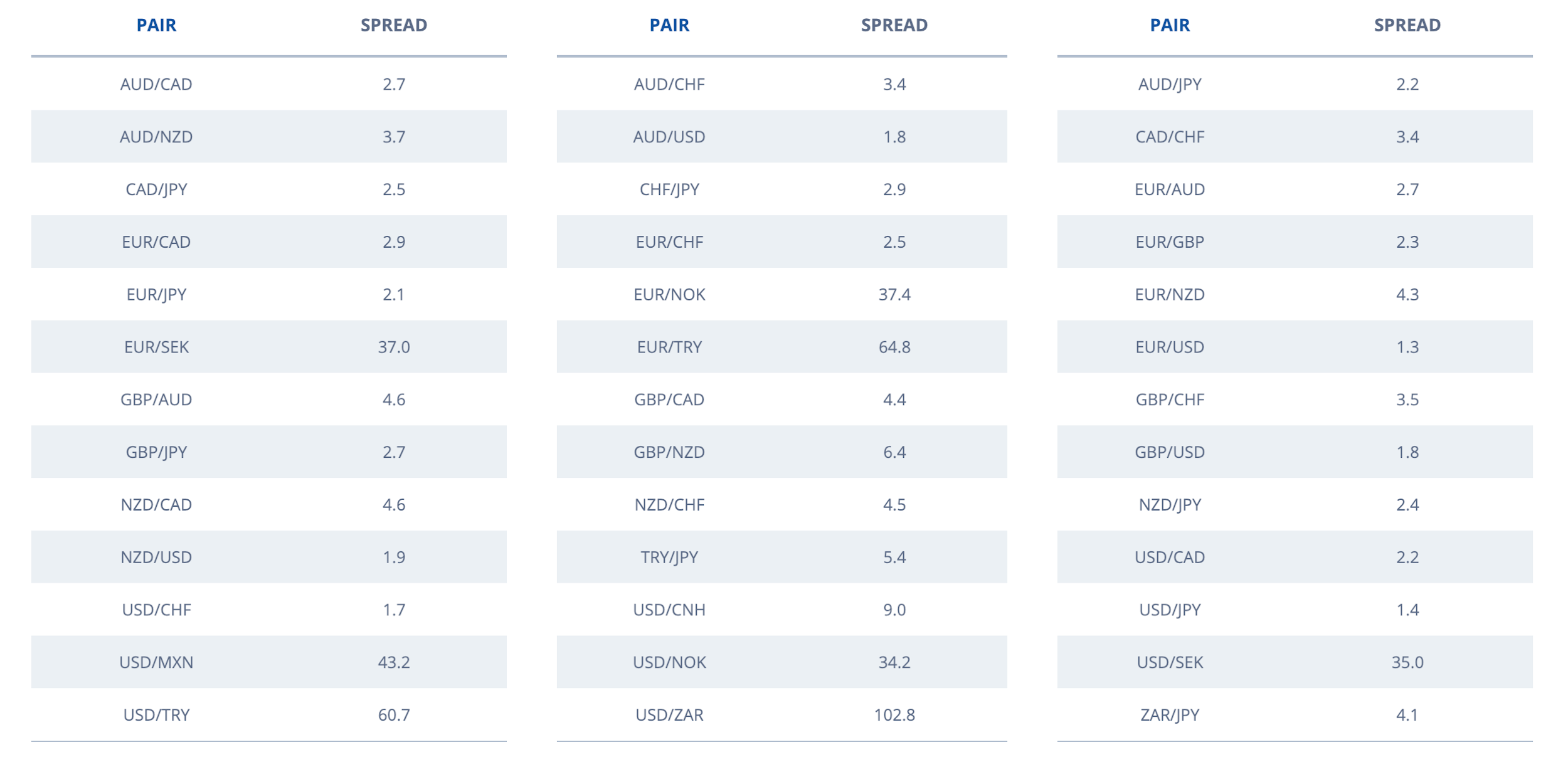The height and width of the screenshot is (757, 1568).
Task: Click the USD/TRY pair name
Action: tap(156, 714)
